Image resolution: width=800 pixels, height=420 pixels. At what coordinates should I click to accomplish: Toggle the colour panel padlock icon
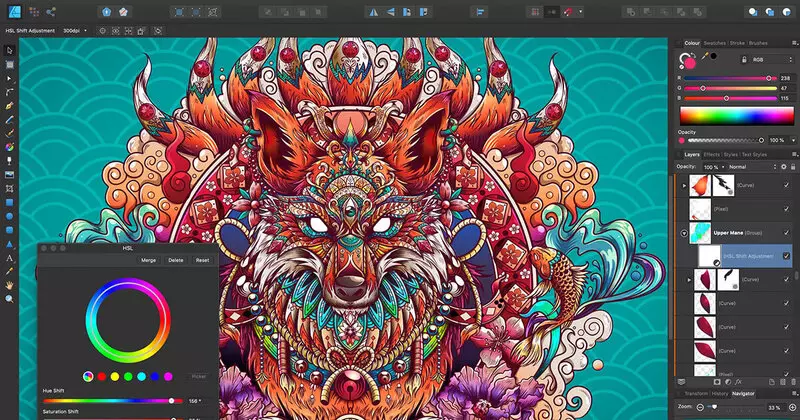pos(744,60)
